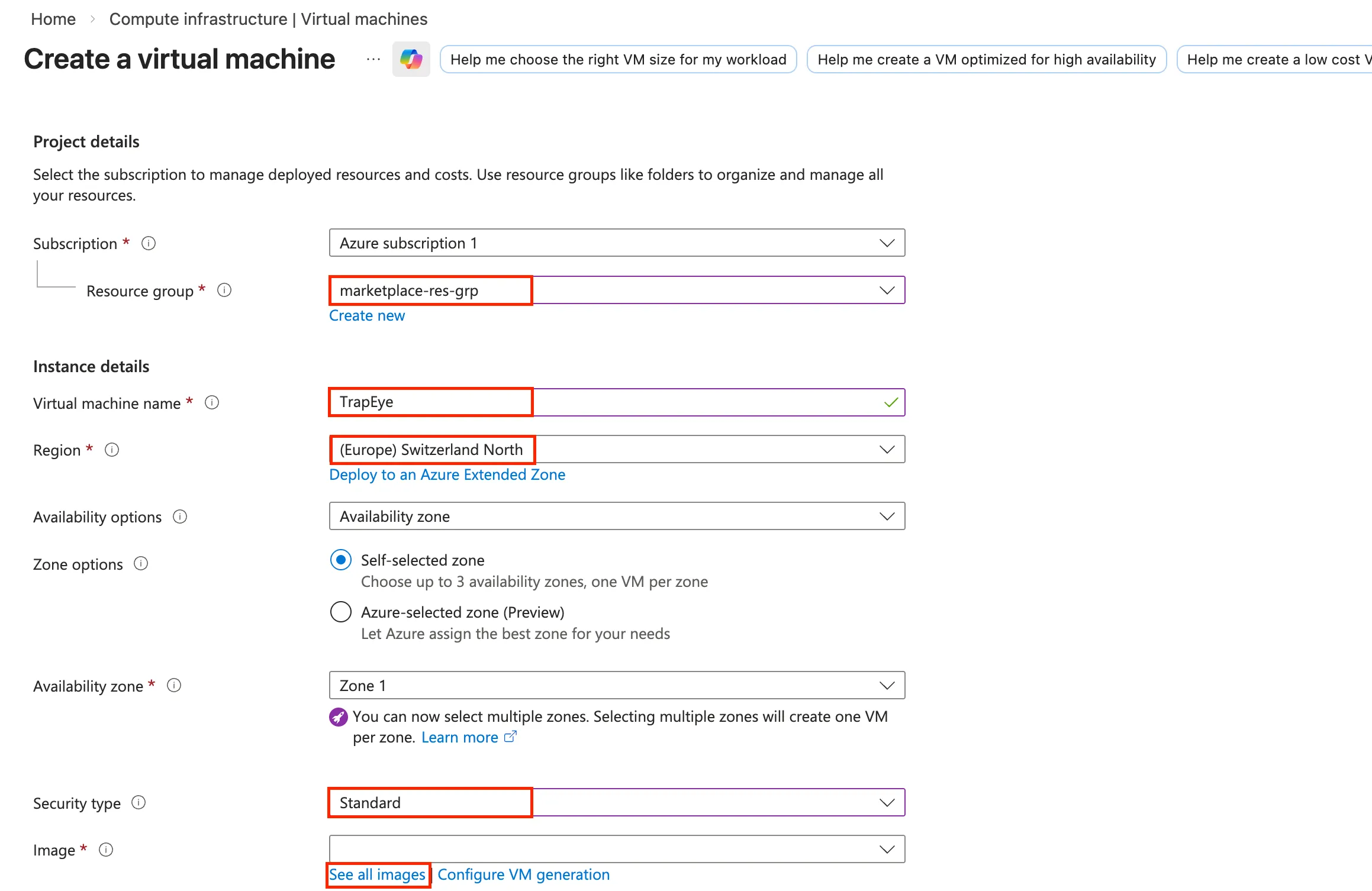
Task: Click the Zone options info icon
Action: [x=140, y=563]
